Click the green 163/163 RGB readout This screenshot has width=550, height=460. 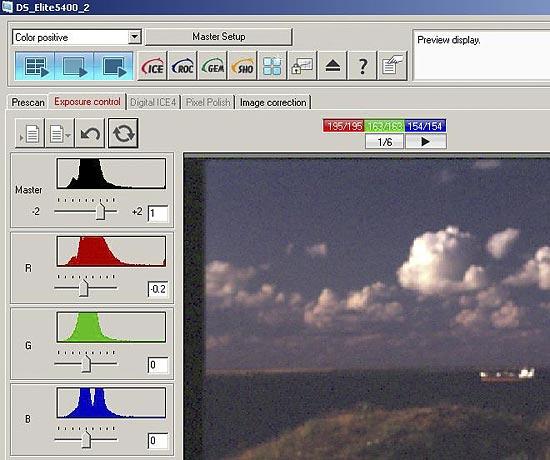(x=384, y=126)
